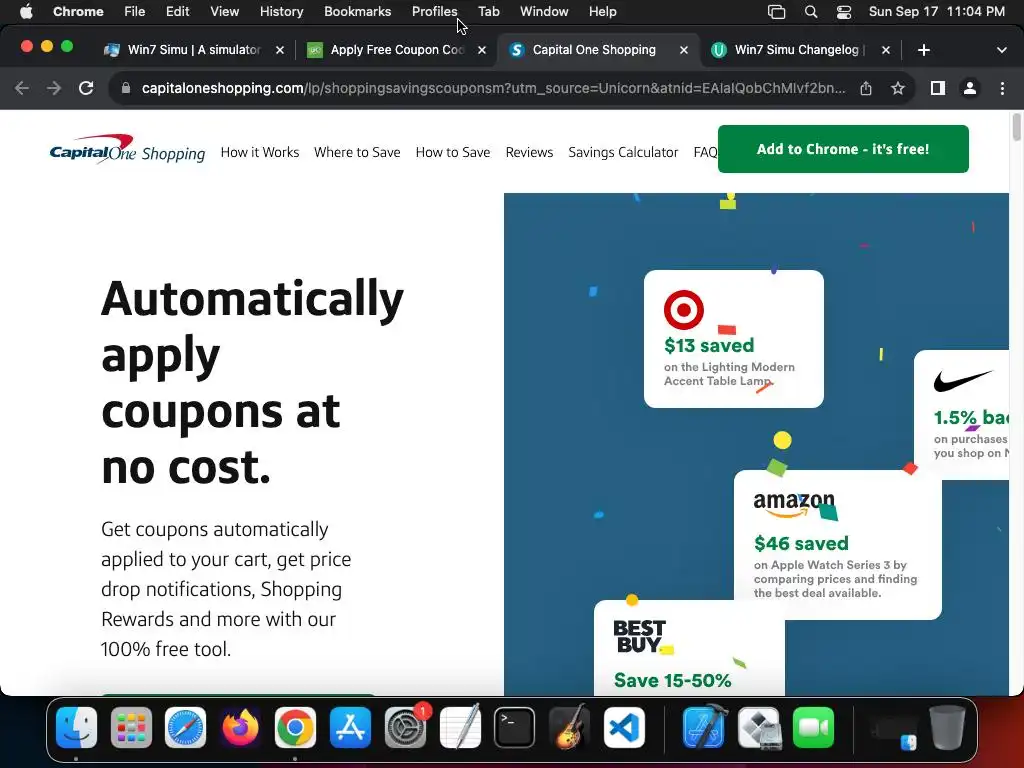
Task: Open the Chrome profile icon
Action: (970, 88)
